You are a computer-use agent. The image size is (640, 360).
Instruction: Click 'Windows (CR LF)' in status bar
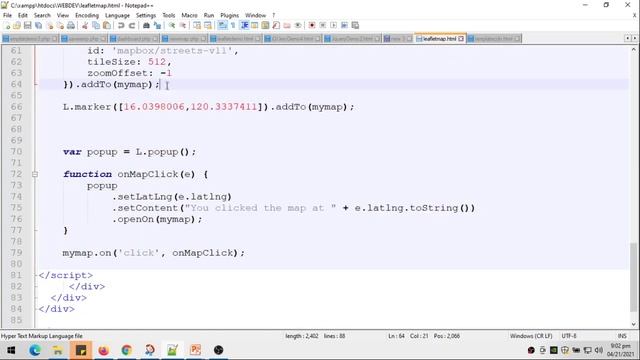[531, 336]
